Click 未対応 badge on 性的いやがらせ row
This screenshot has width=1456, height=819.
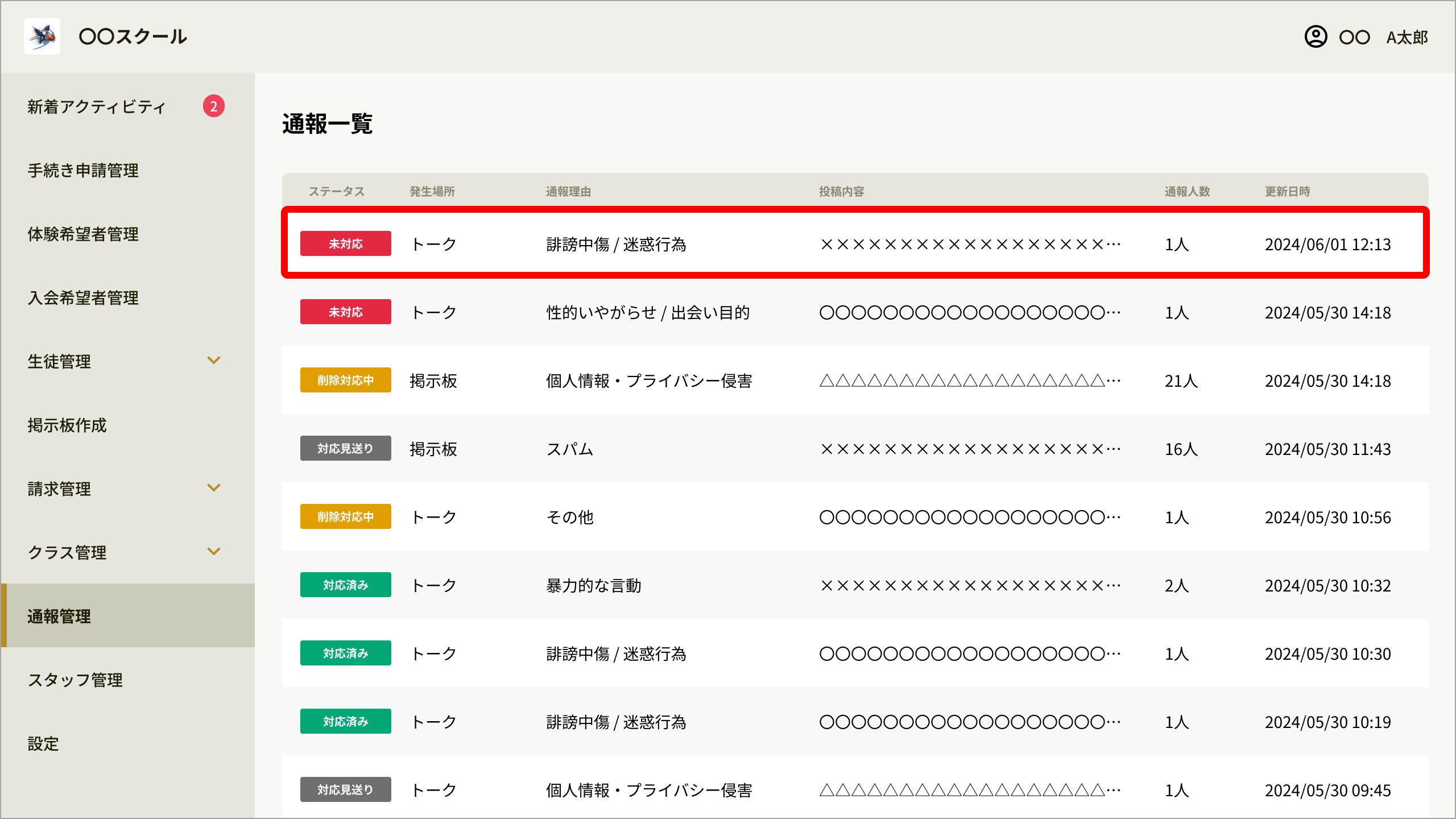pyautogui.click(x=346, y=312)
